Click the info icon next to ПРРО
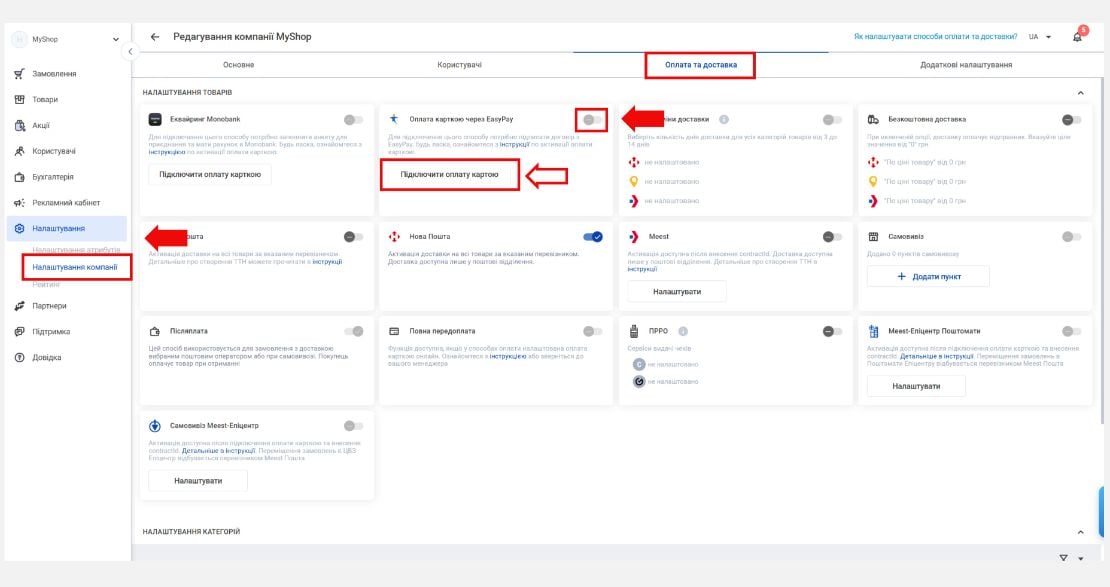This screenshot has width=1110, height=587. 683,331
